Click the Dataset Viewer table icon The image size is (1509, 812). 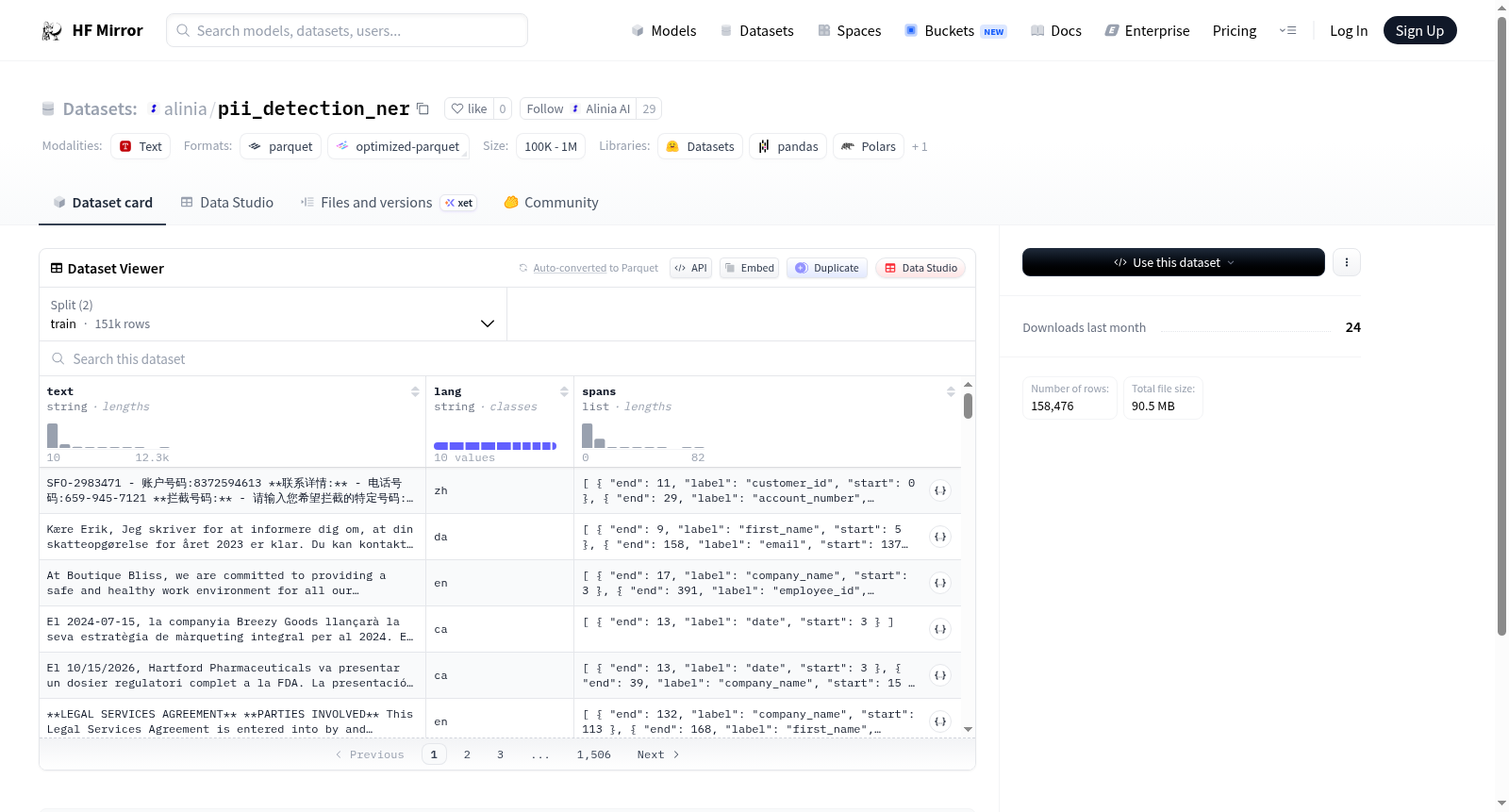pyautogui.click(x=57, y=268)
